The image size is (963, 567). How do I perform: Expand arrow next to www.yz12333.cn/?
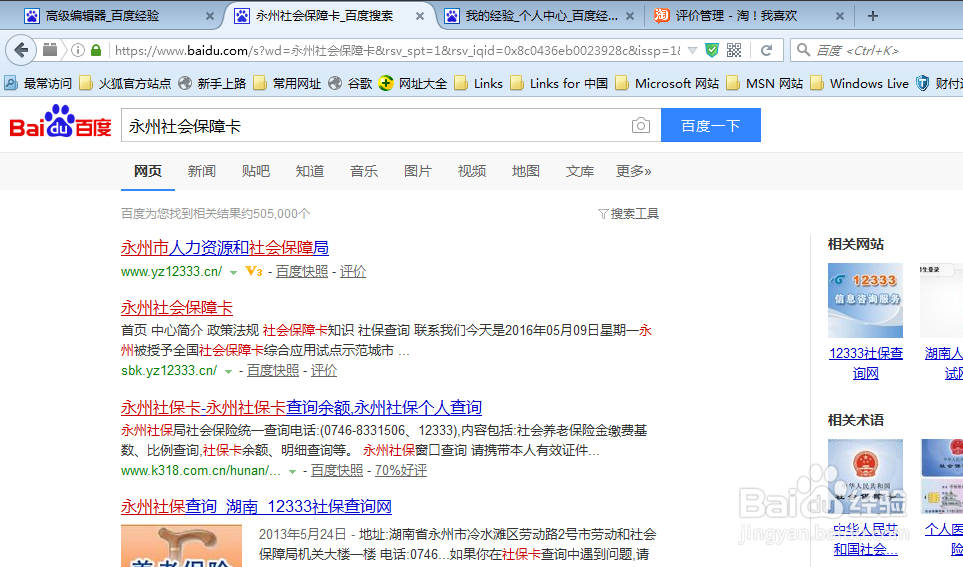click(233, 272)
